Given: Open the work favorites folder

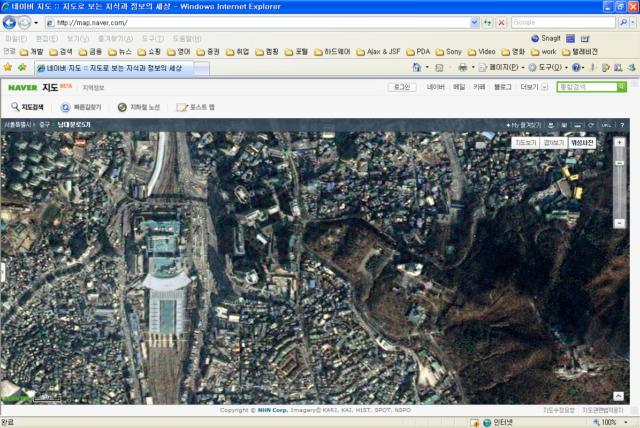Looking at the screenshot, I should click(544, 52).
